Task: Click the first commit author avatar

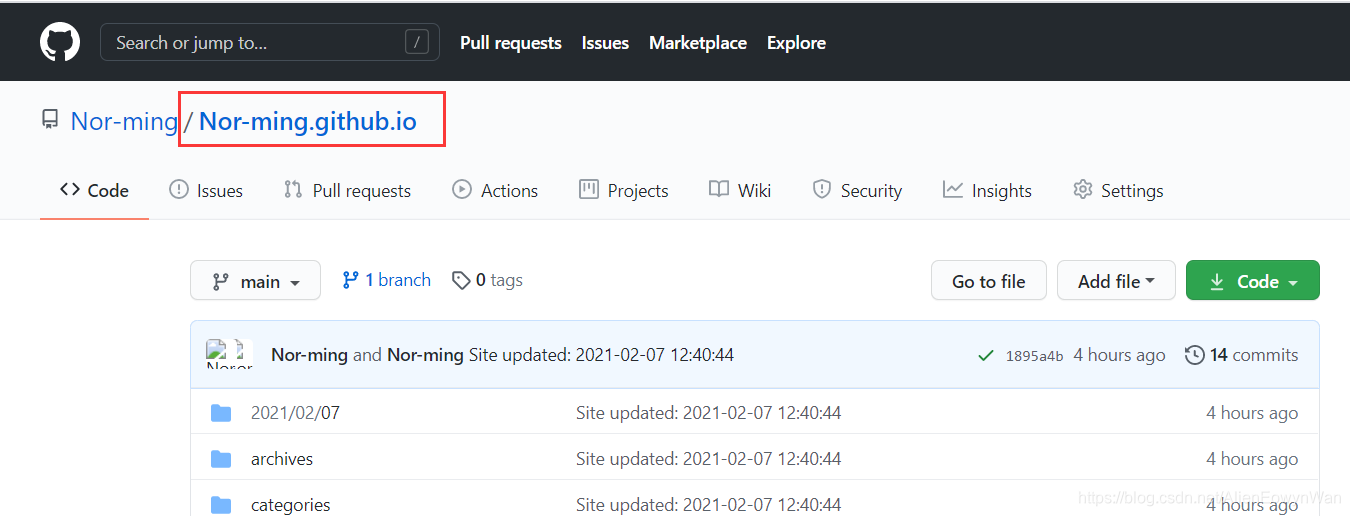Action: 218,354
